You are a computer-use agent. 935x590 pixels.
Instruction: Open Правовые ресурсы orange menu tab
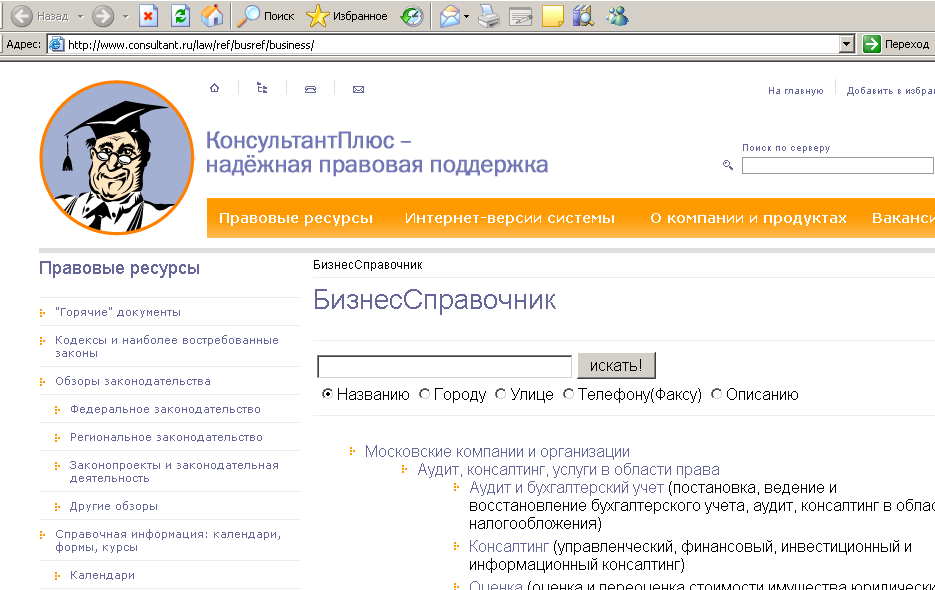[296, 218]
